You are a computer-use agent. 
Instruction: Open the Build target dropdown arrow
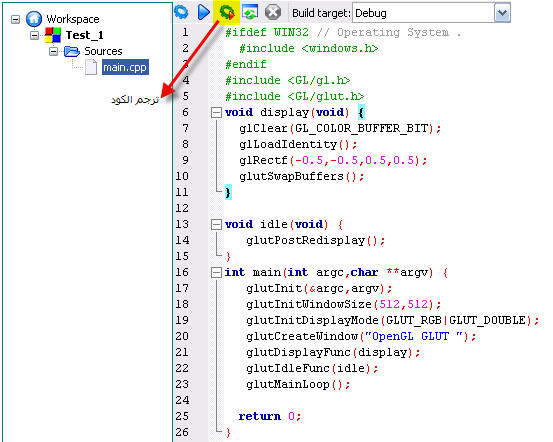pos(502,13)
